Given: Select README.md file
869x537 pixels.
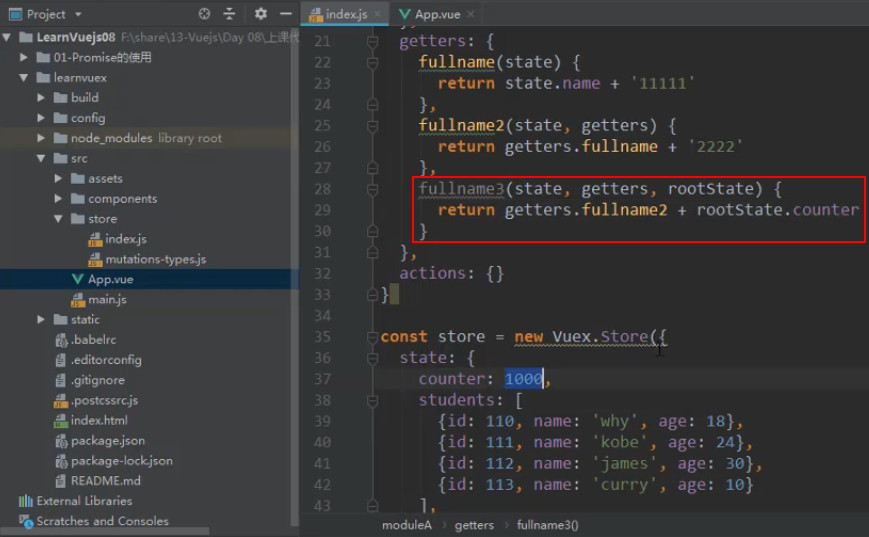Looking at the screenshot, I should (x=105, y=481).
